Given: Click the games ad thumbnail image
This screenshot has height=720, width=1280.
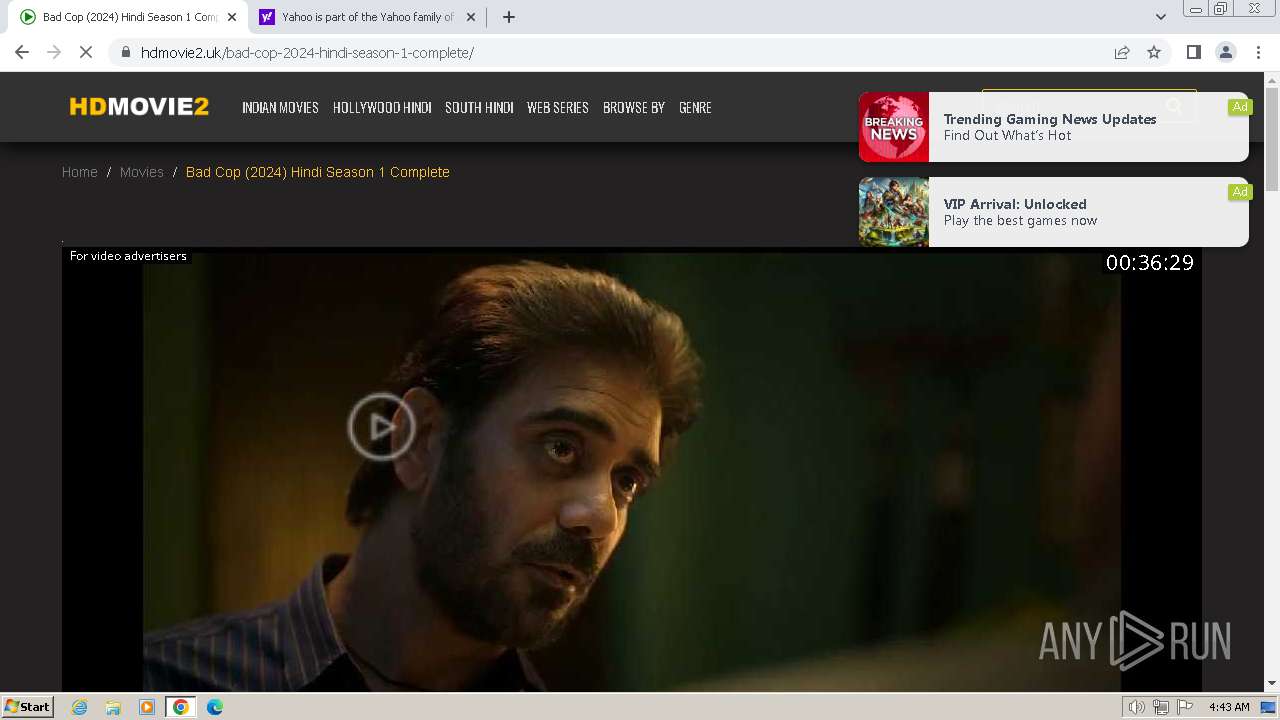Looking at the screenshot, I should (894, 212).
